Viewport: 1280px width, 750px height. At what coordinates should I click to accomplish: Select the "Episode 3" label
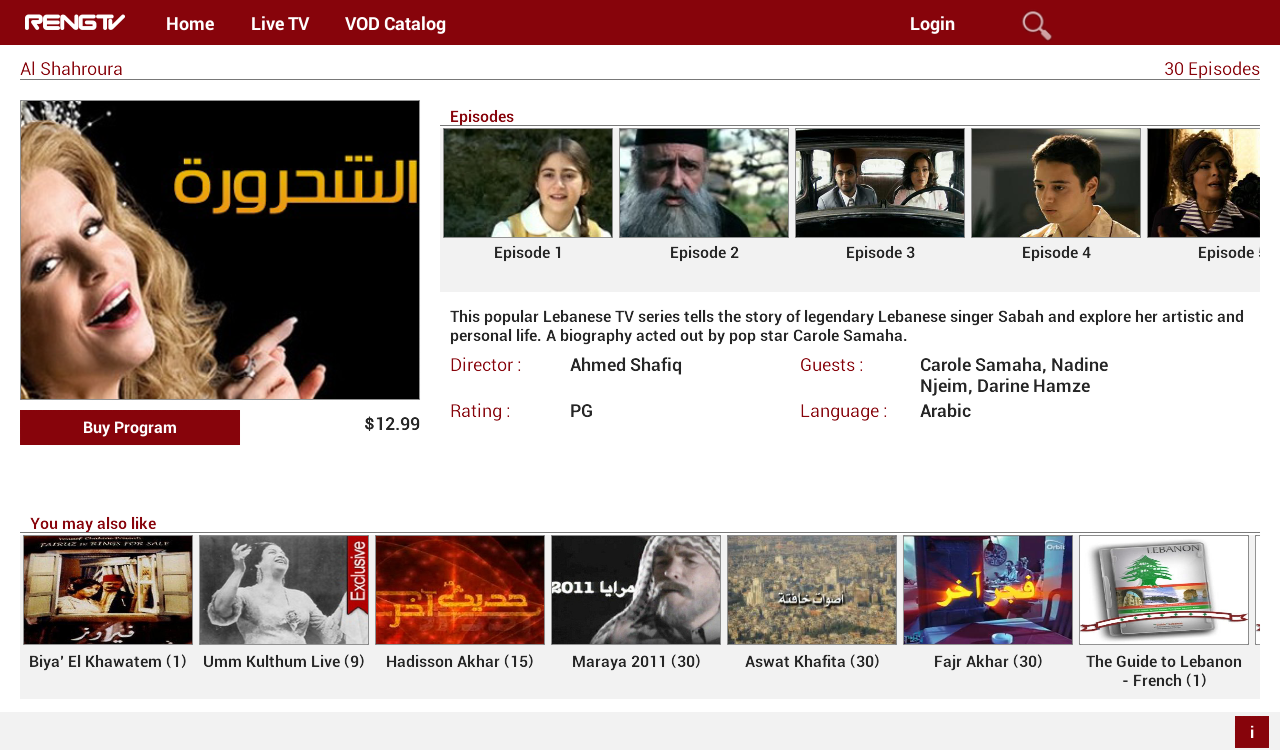click(x=880, y=252)
